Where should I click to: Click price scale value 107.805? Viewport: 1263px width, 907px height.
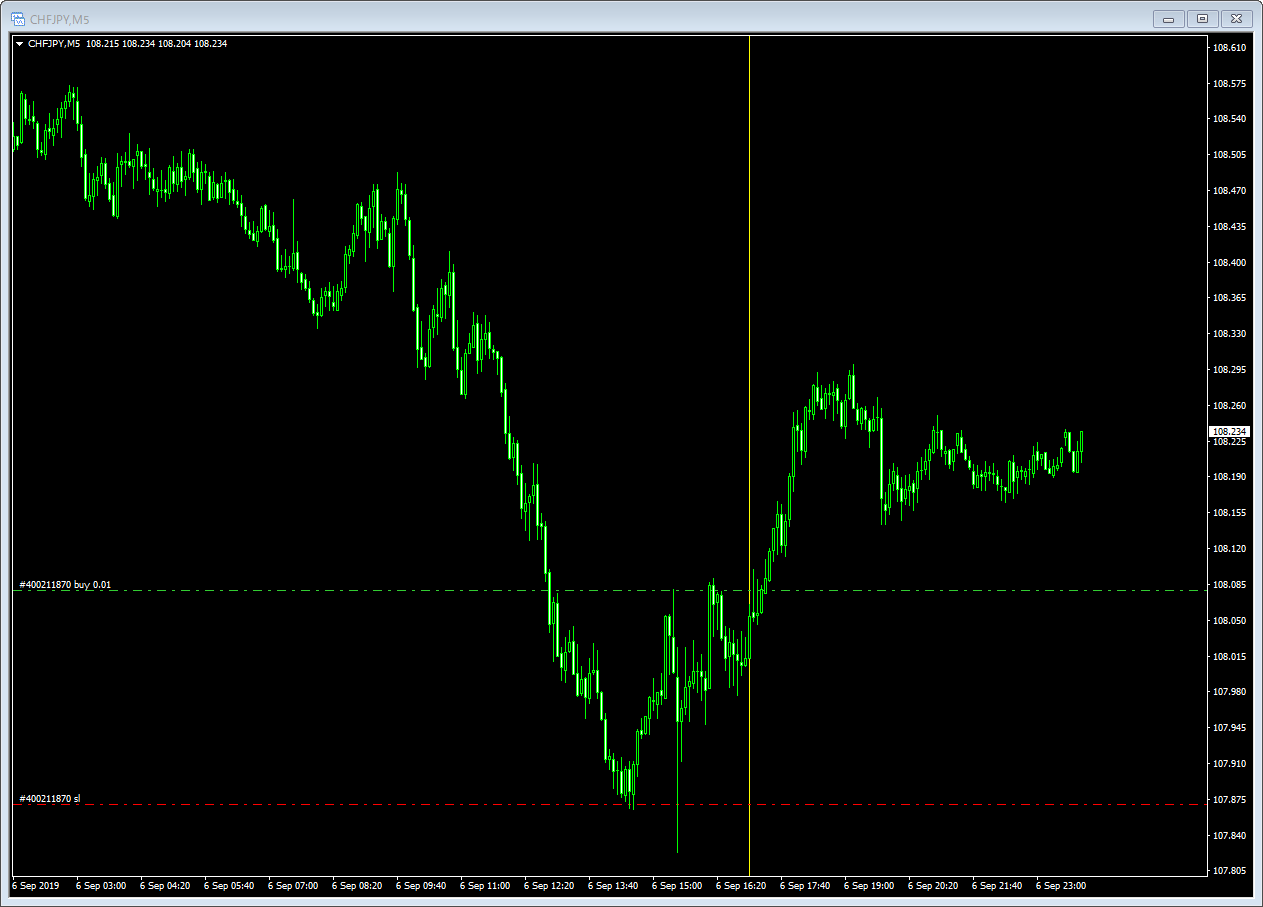[1229, 872]
